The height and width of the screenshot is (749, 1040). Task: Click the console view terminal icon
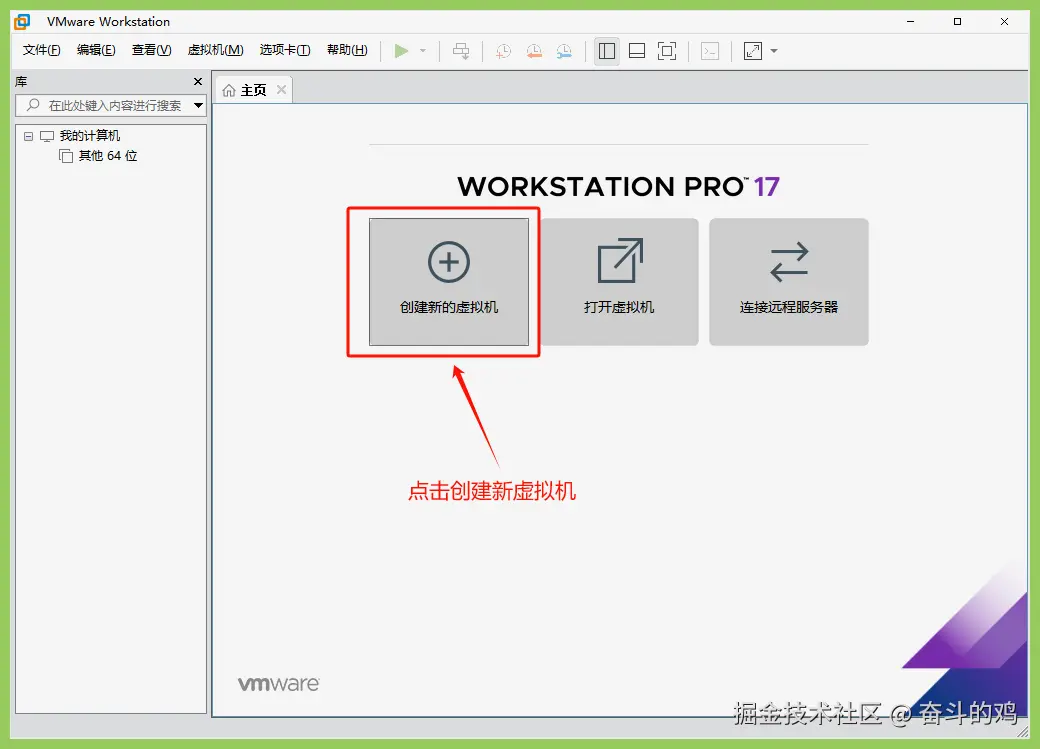(710, 51)
